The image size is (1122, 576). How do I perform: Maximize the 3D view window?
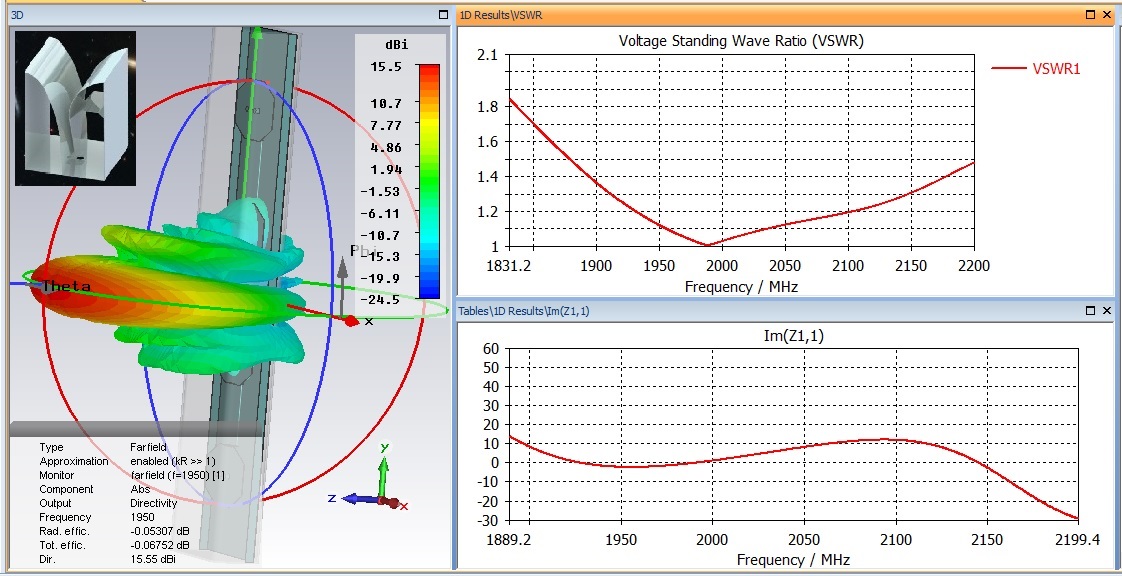[x=444, y=14]
